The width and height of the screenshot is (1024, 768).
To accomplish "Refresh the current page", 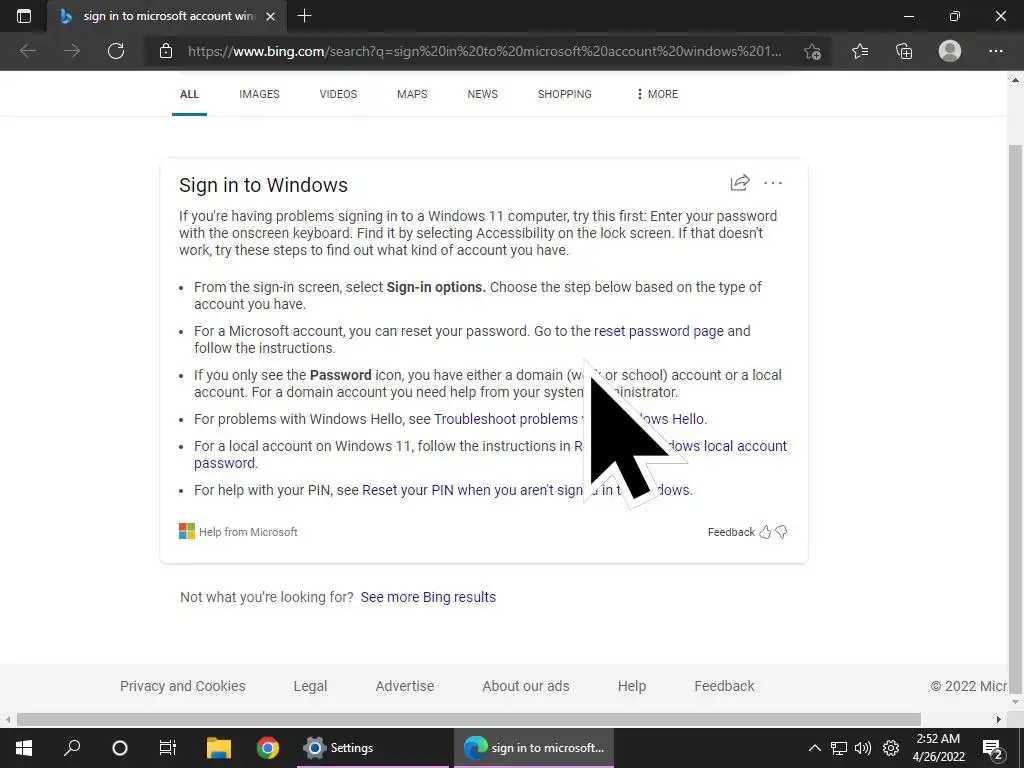I will 116,51.
